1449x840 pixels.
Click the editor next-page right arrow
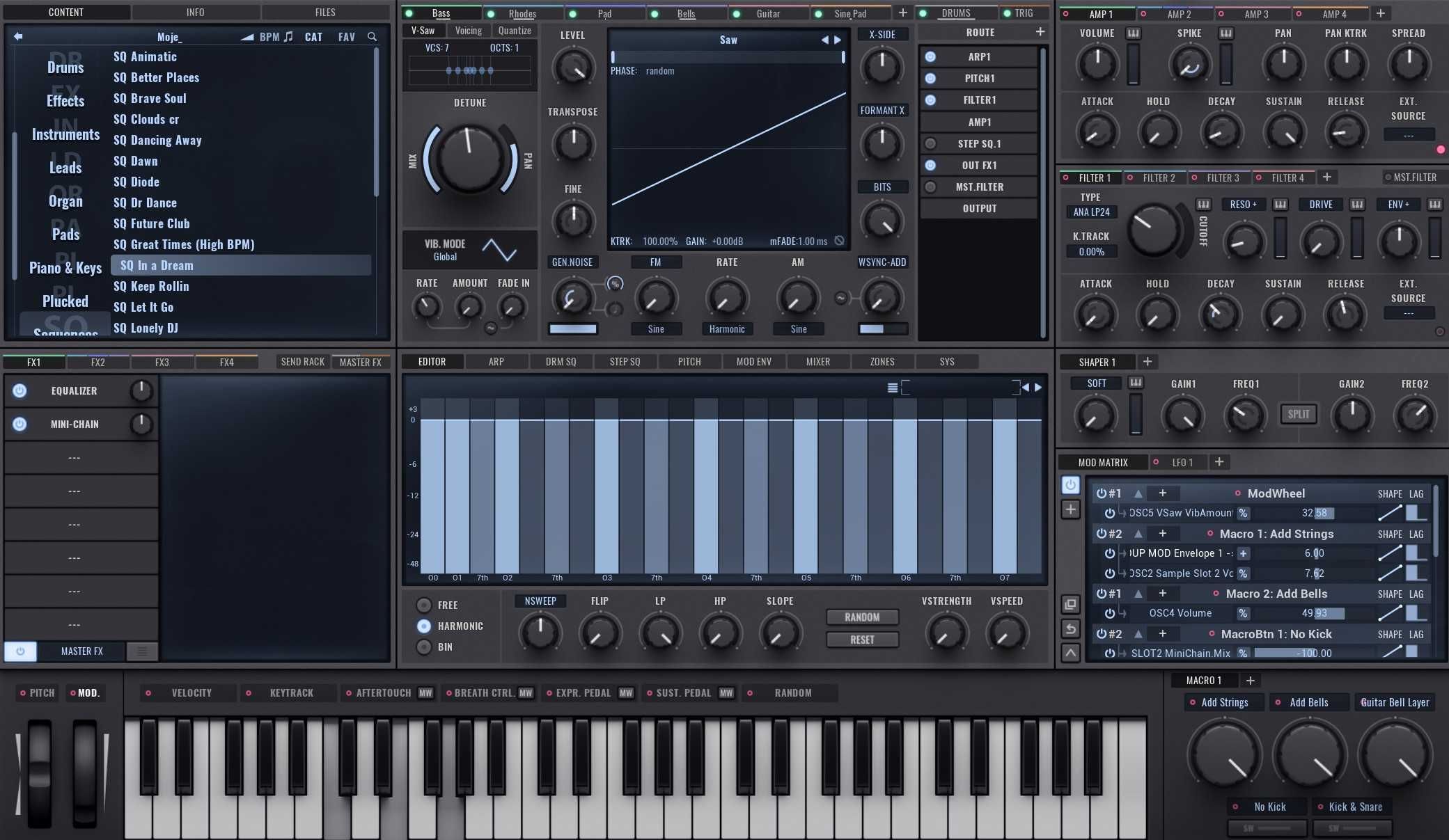point(1038,388)
